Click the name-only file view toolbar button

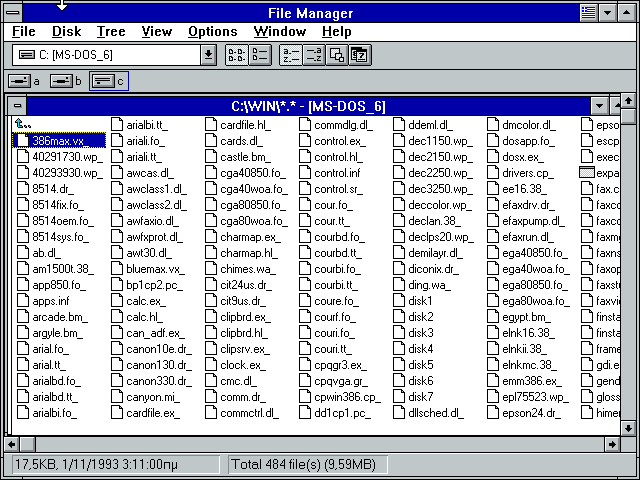[x=237, y=55]
